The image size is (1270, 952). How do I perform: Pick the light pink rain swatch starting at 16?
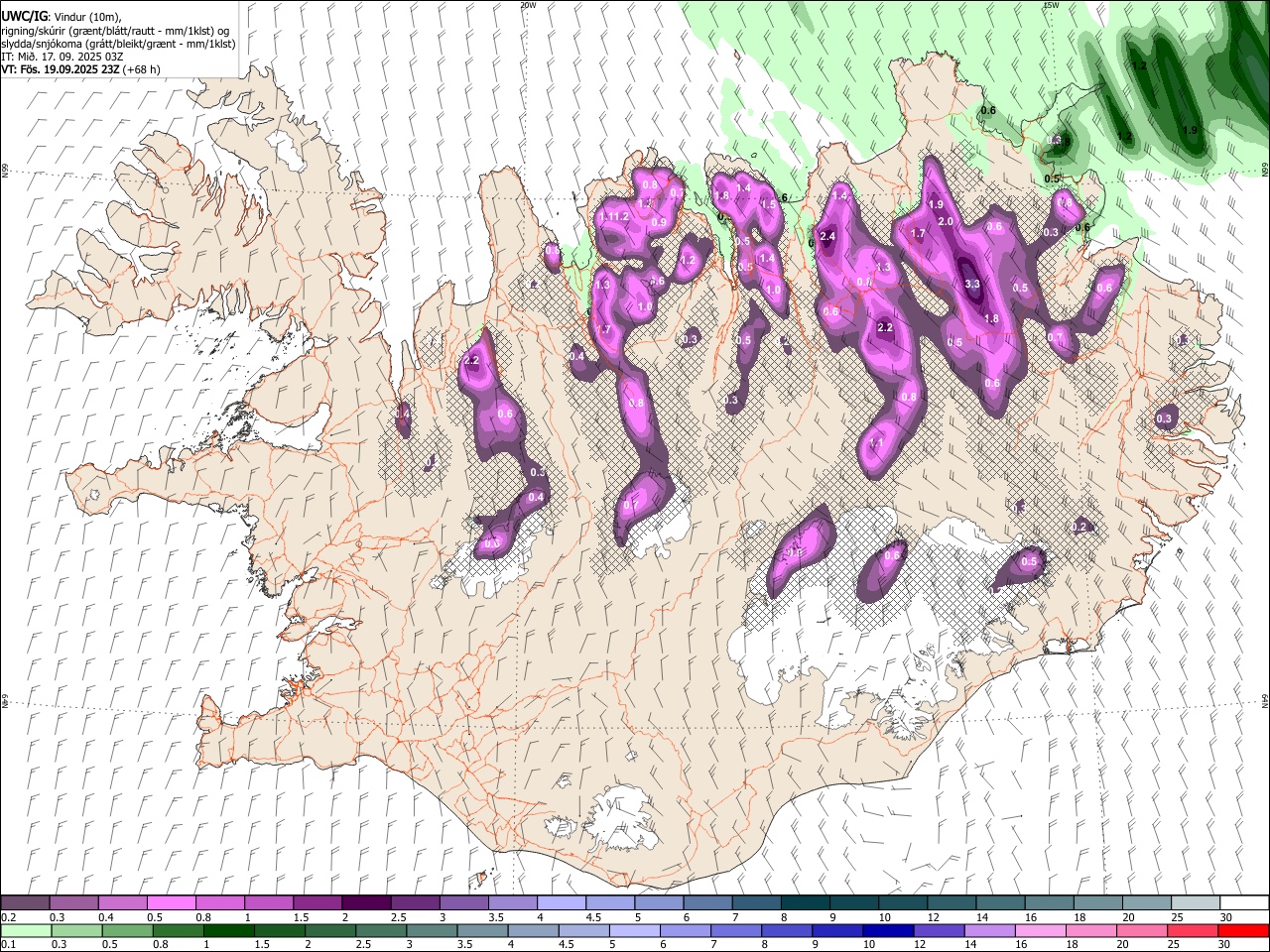click(x=1041, y=930)
